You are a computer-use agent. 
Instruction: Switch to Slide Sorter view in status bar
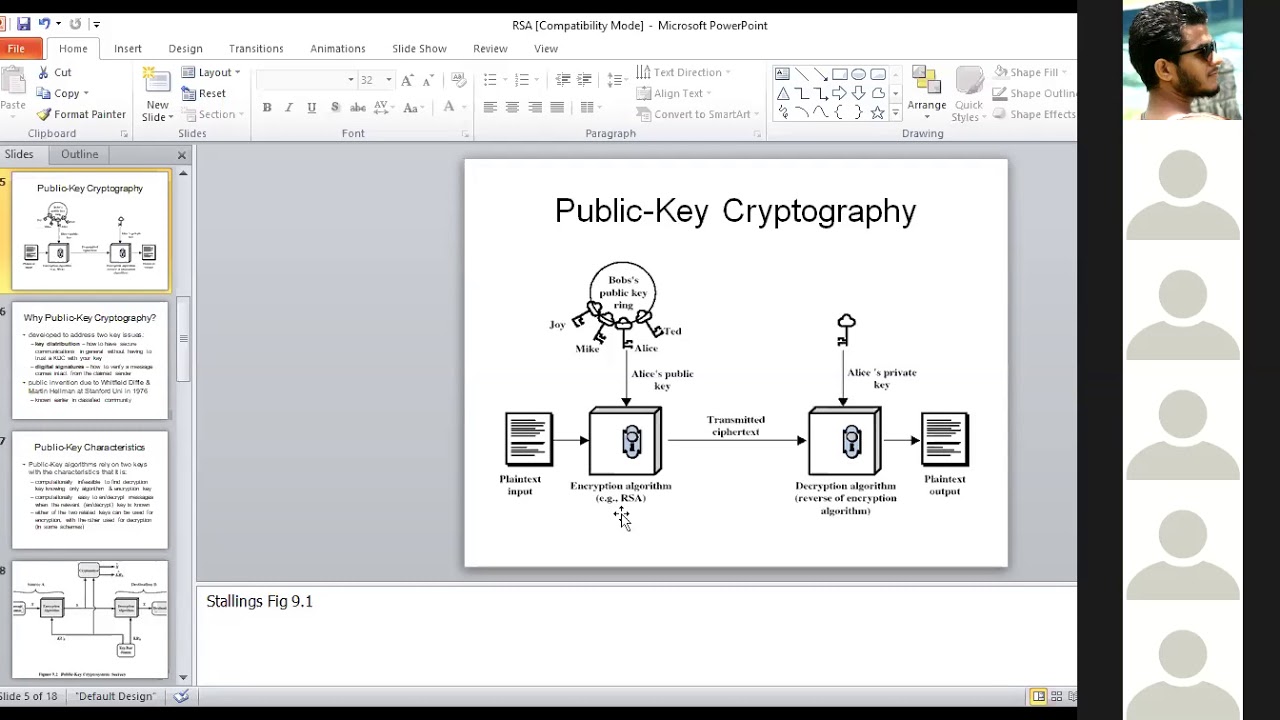(x=1057, y=696)
